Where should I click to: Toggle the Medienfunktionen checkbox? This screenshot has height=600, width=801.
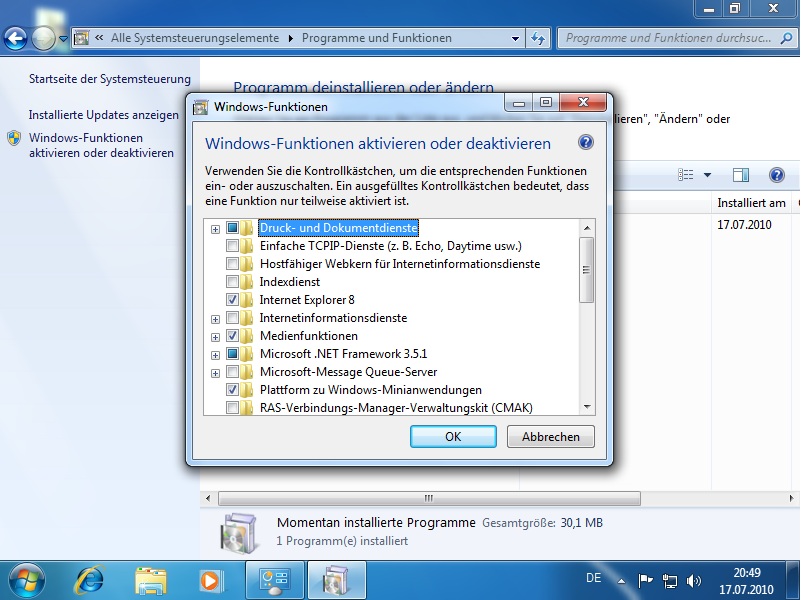pyautogui.click(x=232, y=336)
